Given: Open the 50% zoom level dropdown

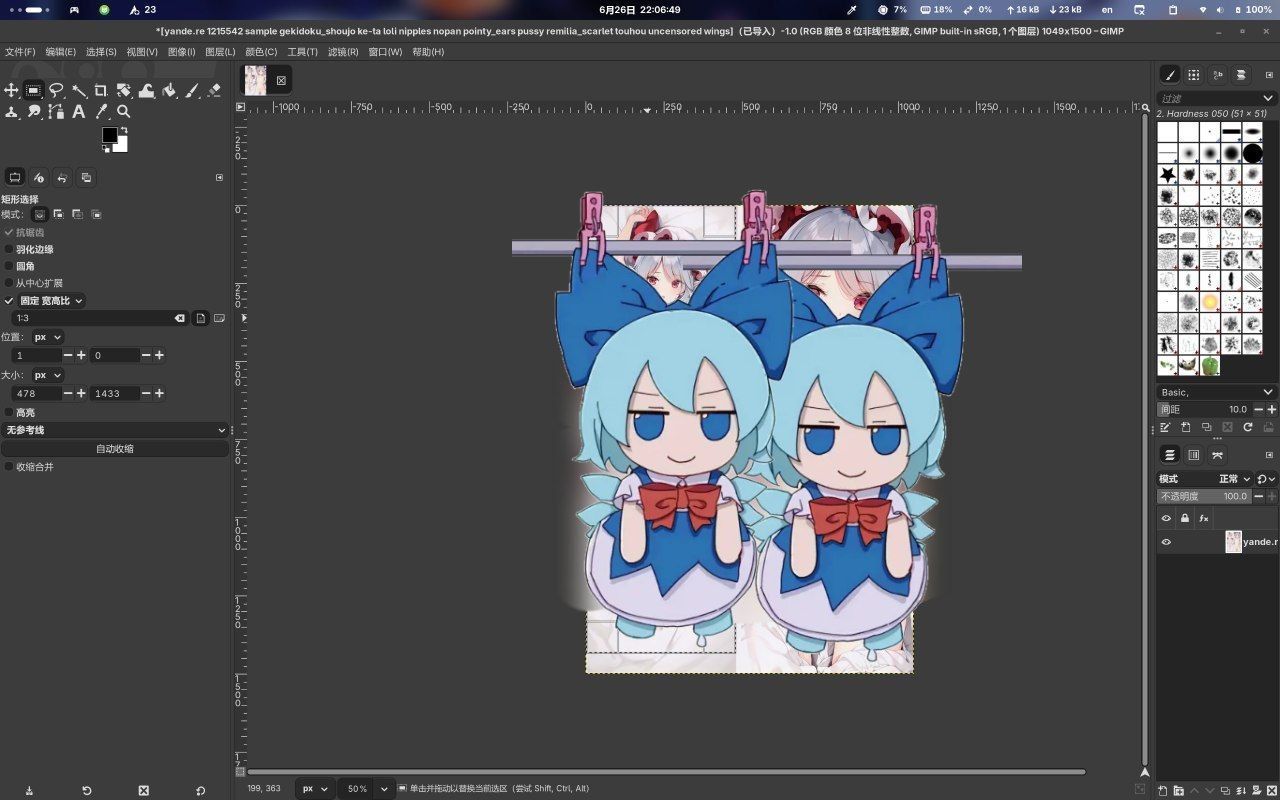Looking at the screenshot, I should (384, 788).
